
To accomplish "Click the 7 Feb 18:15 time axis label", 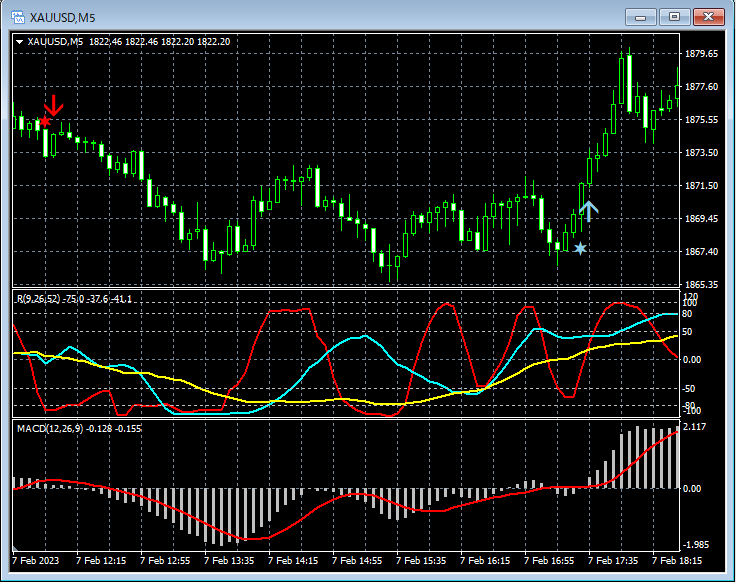I will point(678,561).
